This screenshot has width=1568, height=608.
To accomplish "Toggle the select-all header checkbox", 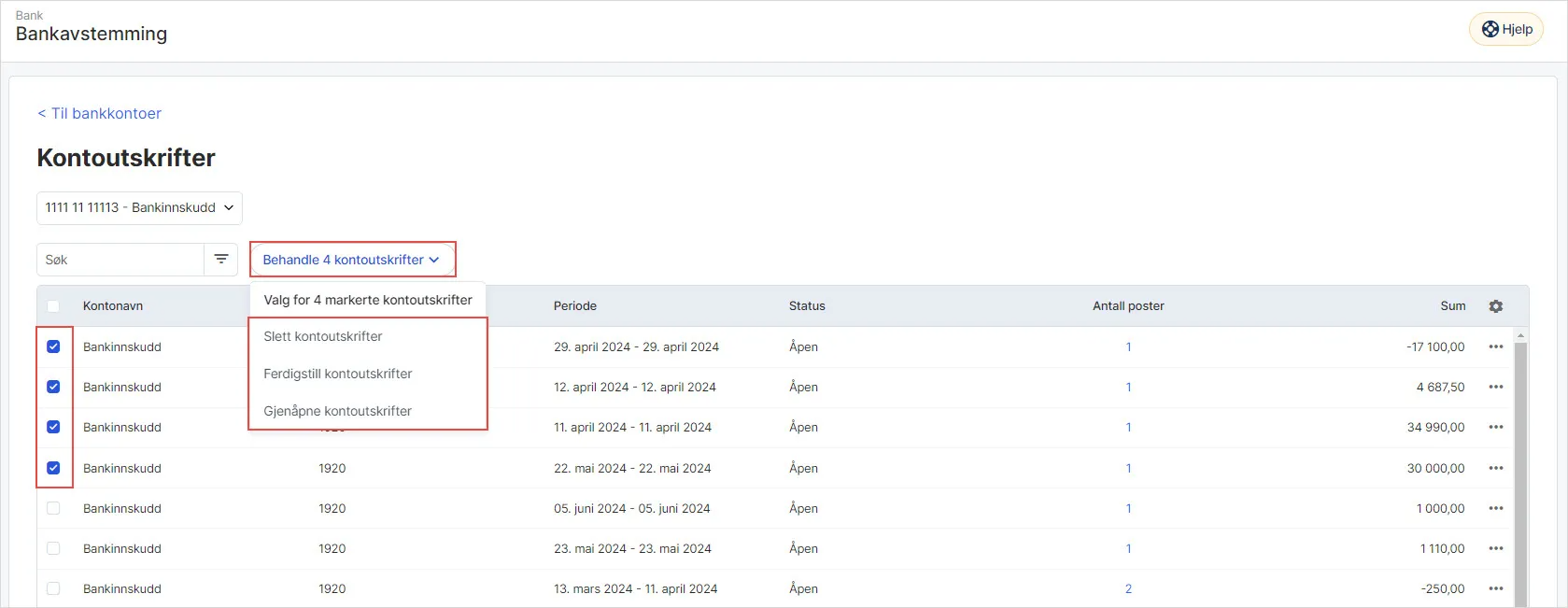I will [x=53, y=306].
